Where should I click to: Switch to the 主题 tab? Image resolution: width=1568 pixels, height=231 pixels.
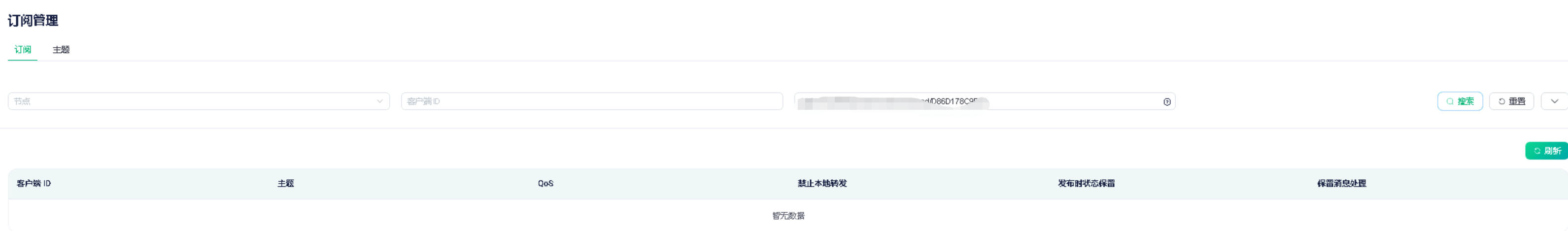coord(61,50)
